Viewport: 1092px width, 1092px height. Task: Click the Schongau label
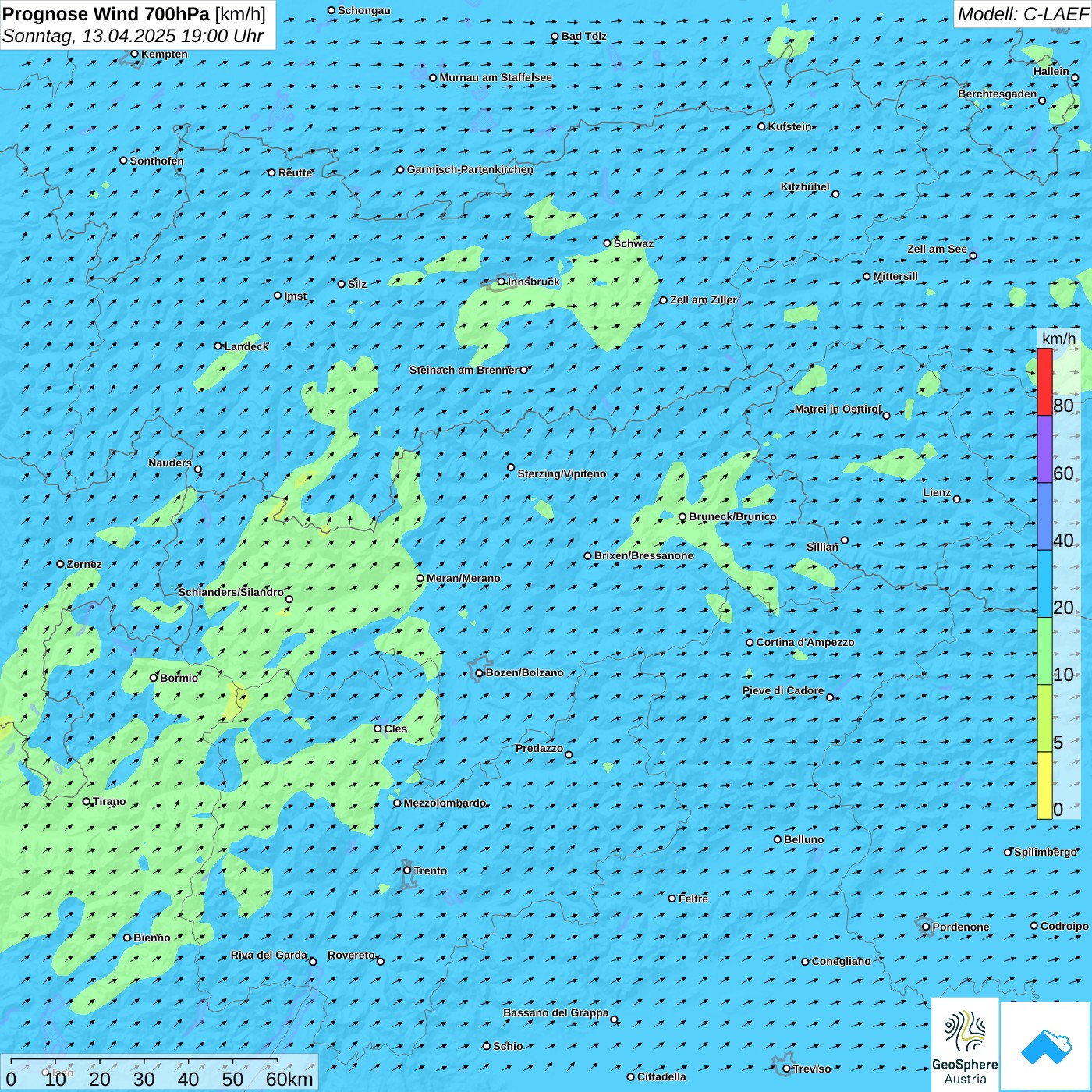click(x=363, y=10)
